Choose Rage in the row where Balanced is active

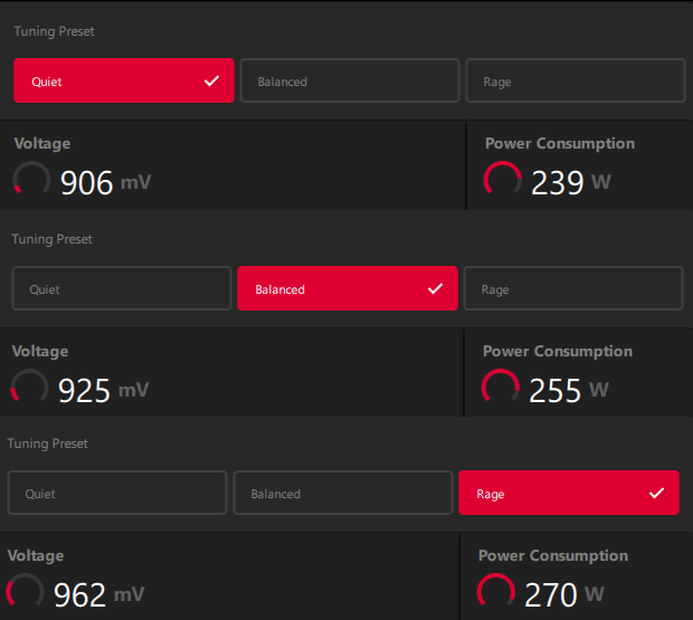573,288
